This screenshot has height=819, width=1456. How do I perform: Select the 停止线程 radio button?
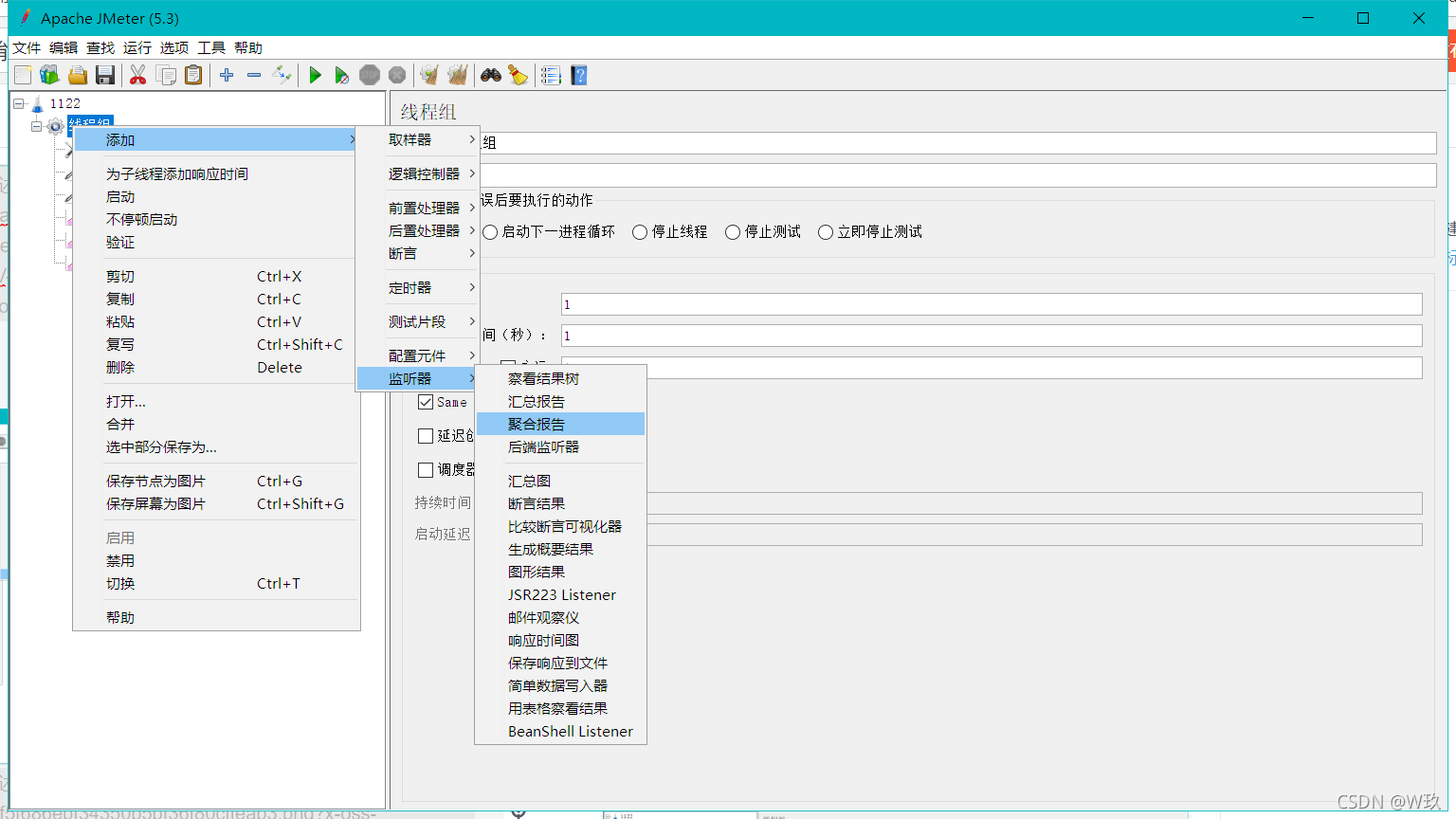point(670,232)
